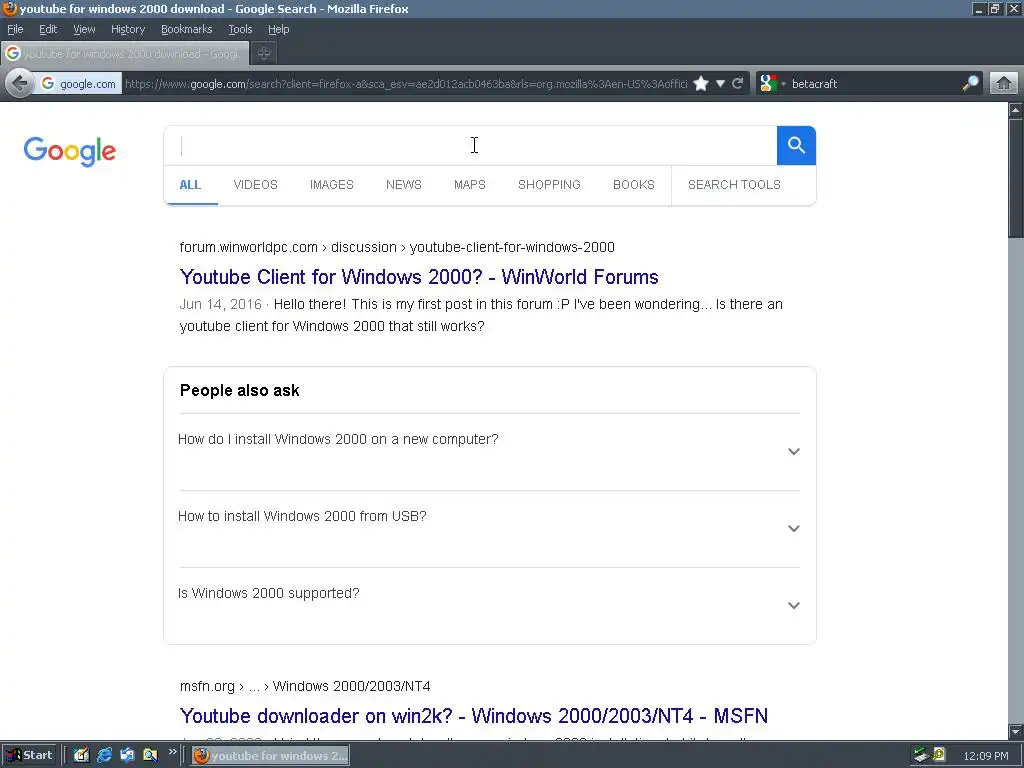Click the taskbar clock showing 12:09 PM

pyautogui.click(x=985, y=756)
